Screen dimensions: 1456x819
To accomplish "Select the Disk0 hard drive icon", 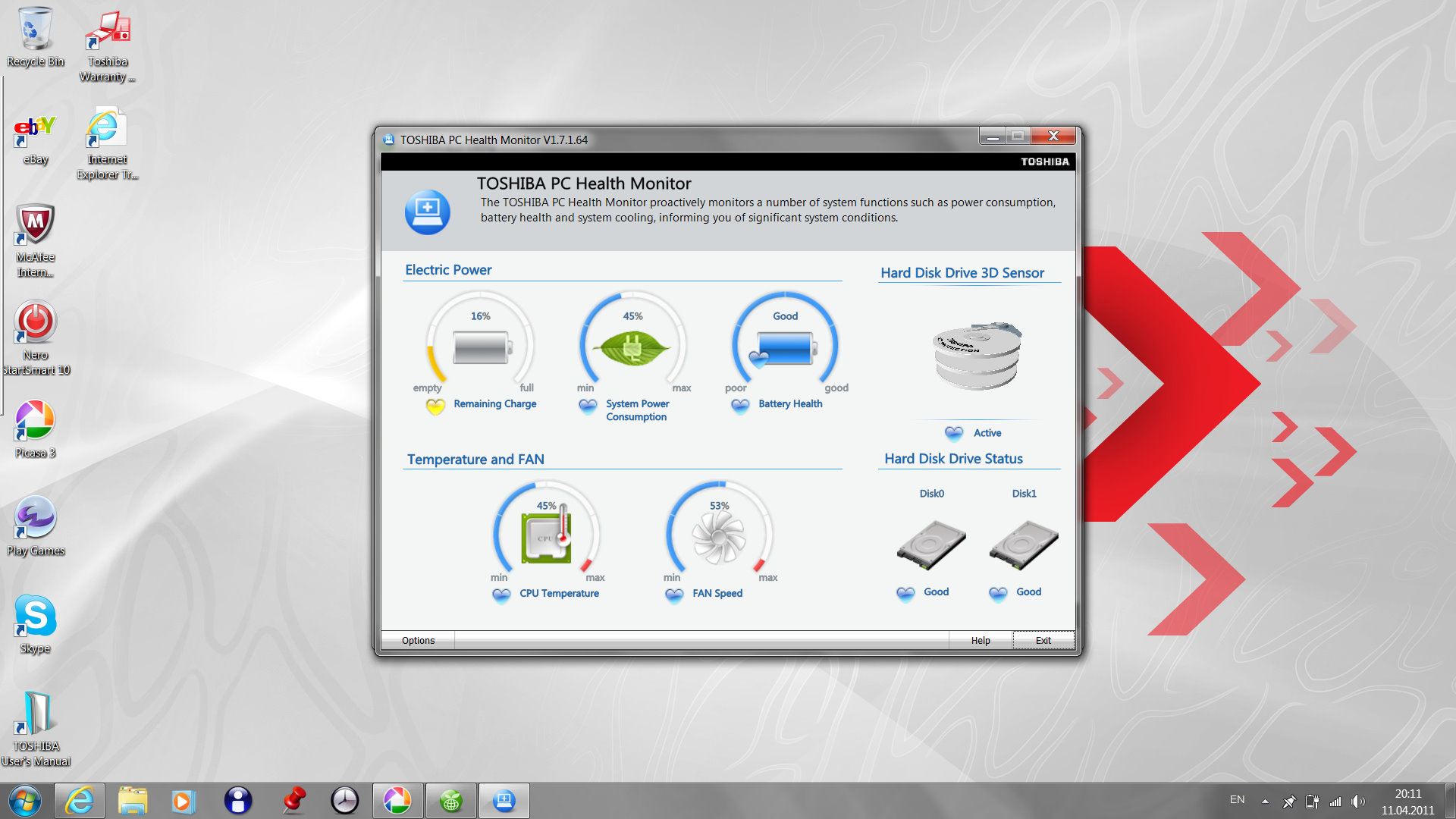I will pos(931,544).
